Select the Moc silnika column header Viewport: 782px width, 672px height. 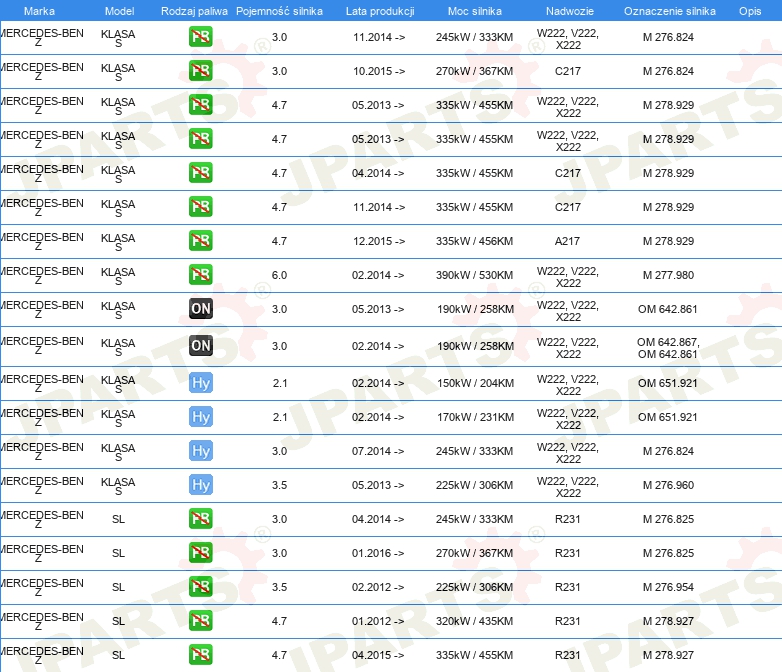(474, 10)
